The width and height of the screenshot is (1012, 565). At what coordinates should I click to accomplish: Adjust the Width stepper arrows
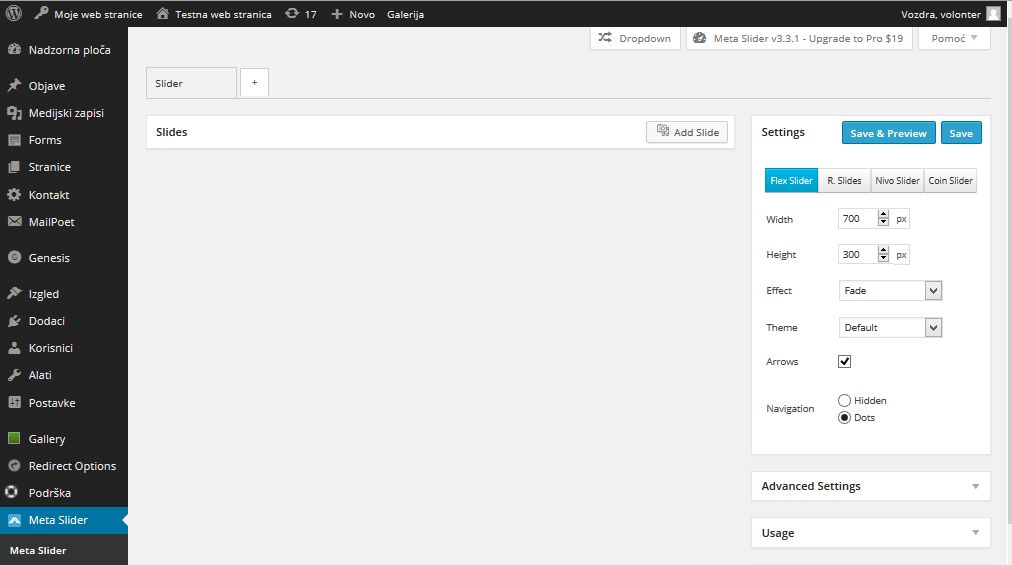tap(883, 218)
